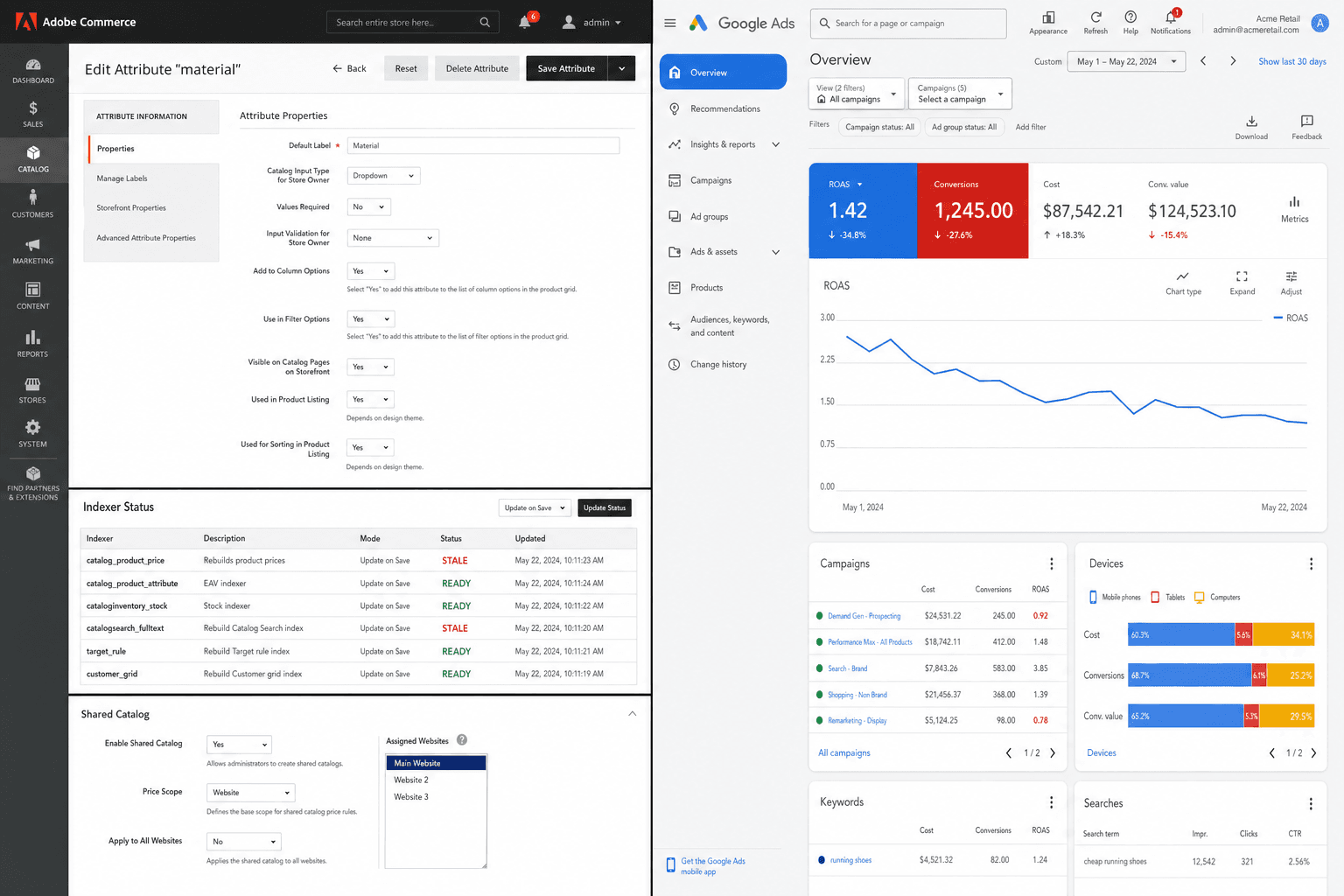This screenshot has height=896, width=1344.
Task: Expand Insights & reports menu
Action: pos(775,144)
